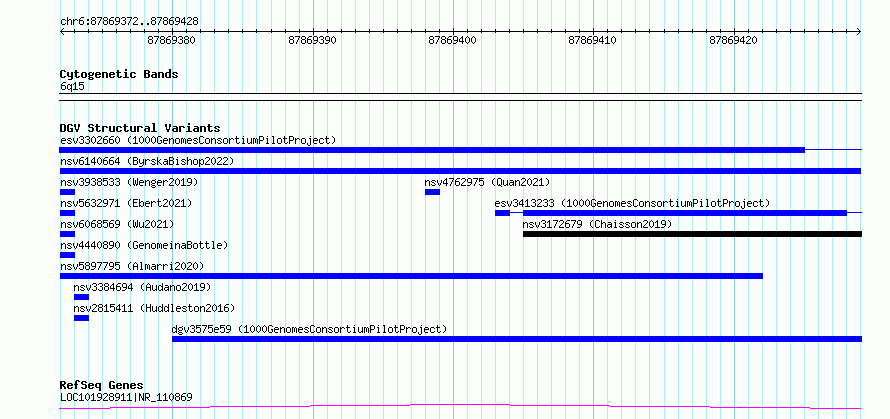Select the small nsv4440890 variant block

67,255
